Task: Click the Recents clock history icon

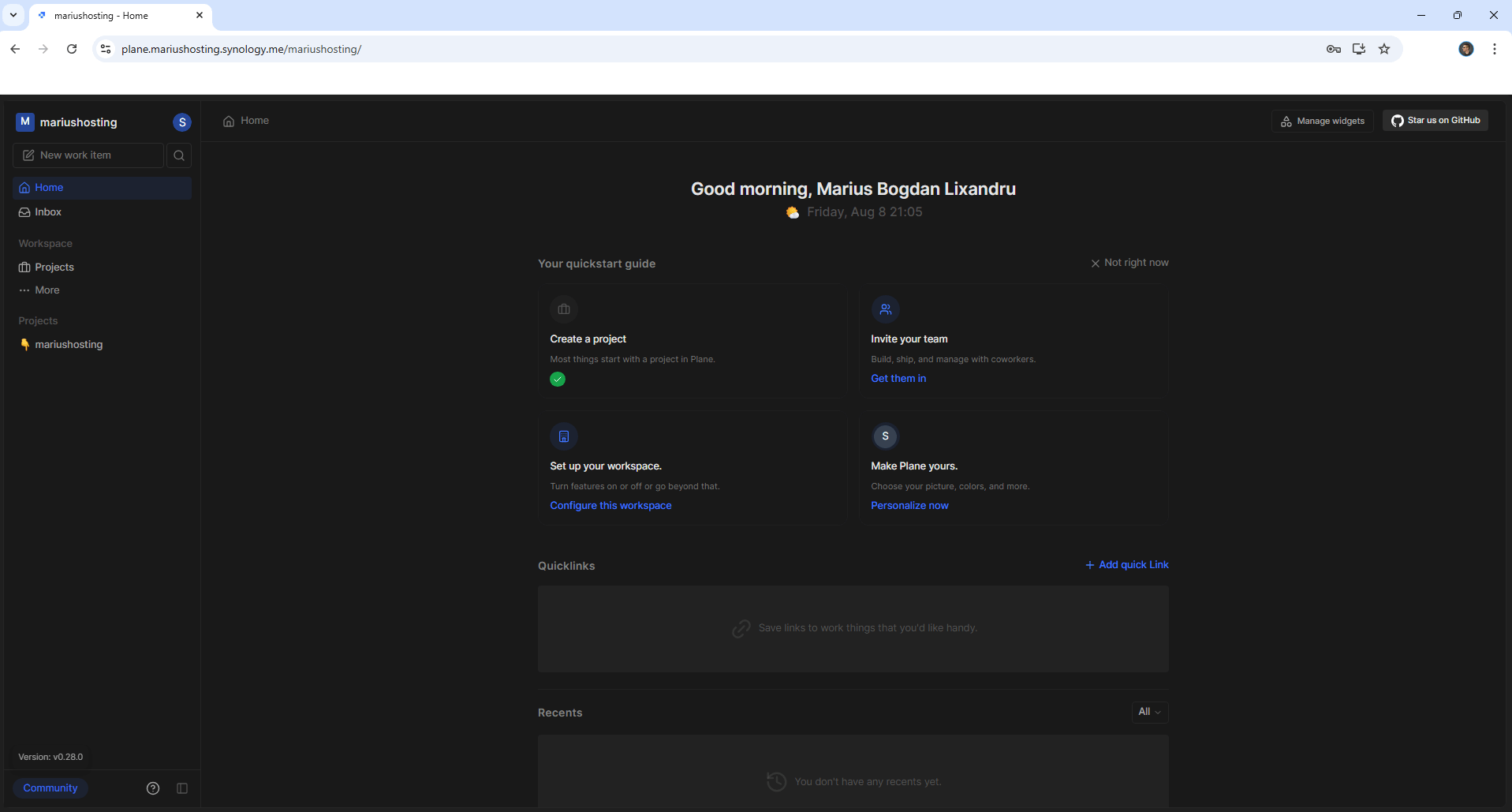Action: coord(776,781)
